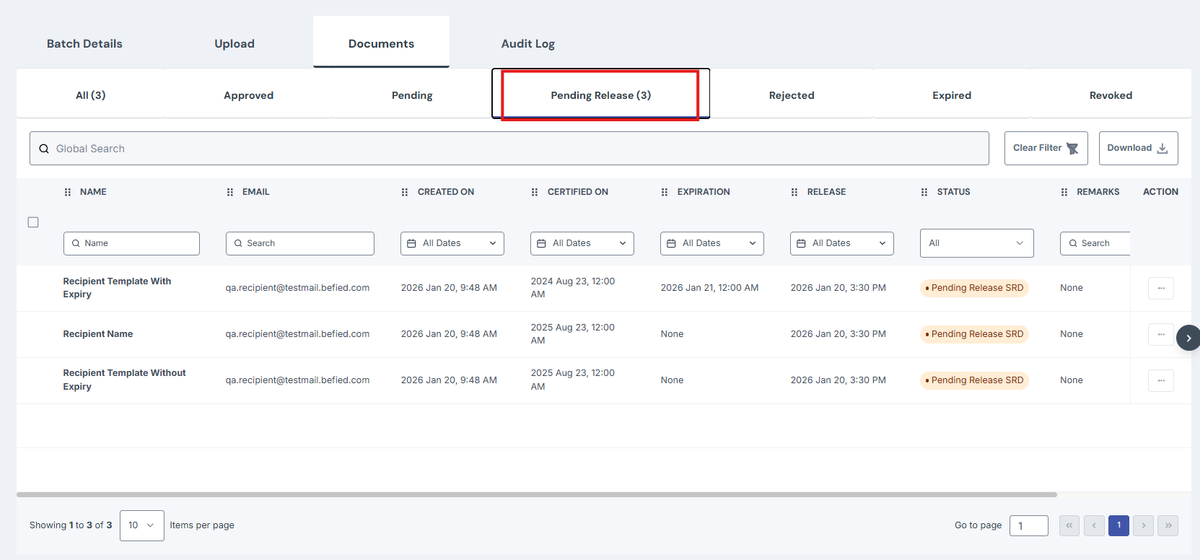This screenshot has height=560, width=1200.
Task: Switch to the Upload tab
Action: [x=234, y=44]
